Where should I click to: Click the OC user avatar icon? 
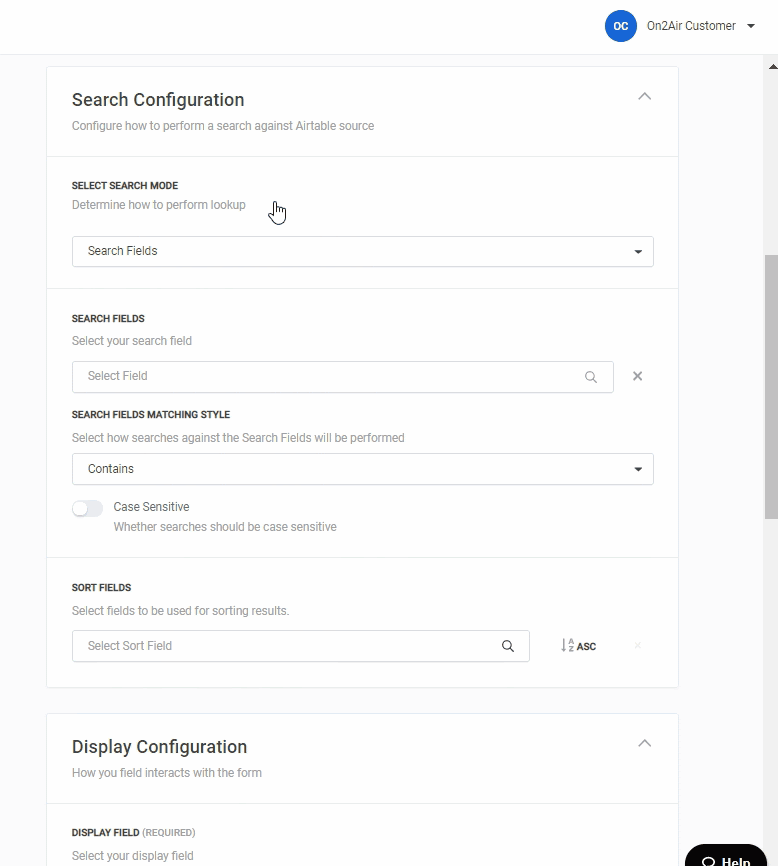point(620,26)
